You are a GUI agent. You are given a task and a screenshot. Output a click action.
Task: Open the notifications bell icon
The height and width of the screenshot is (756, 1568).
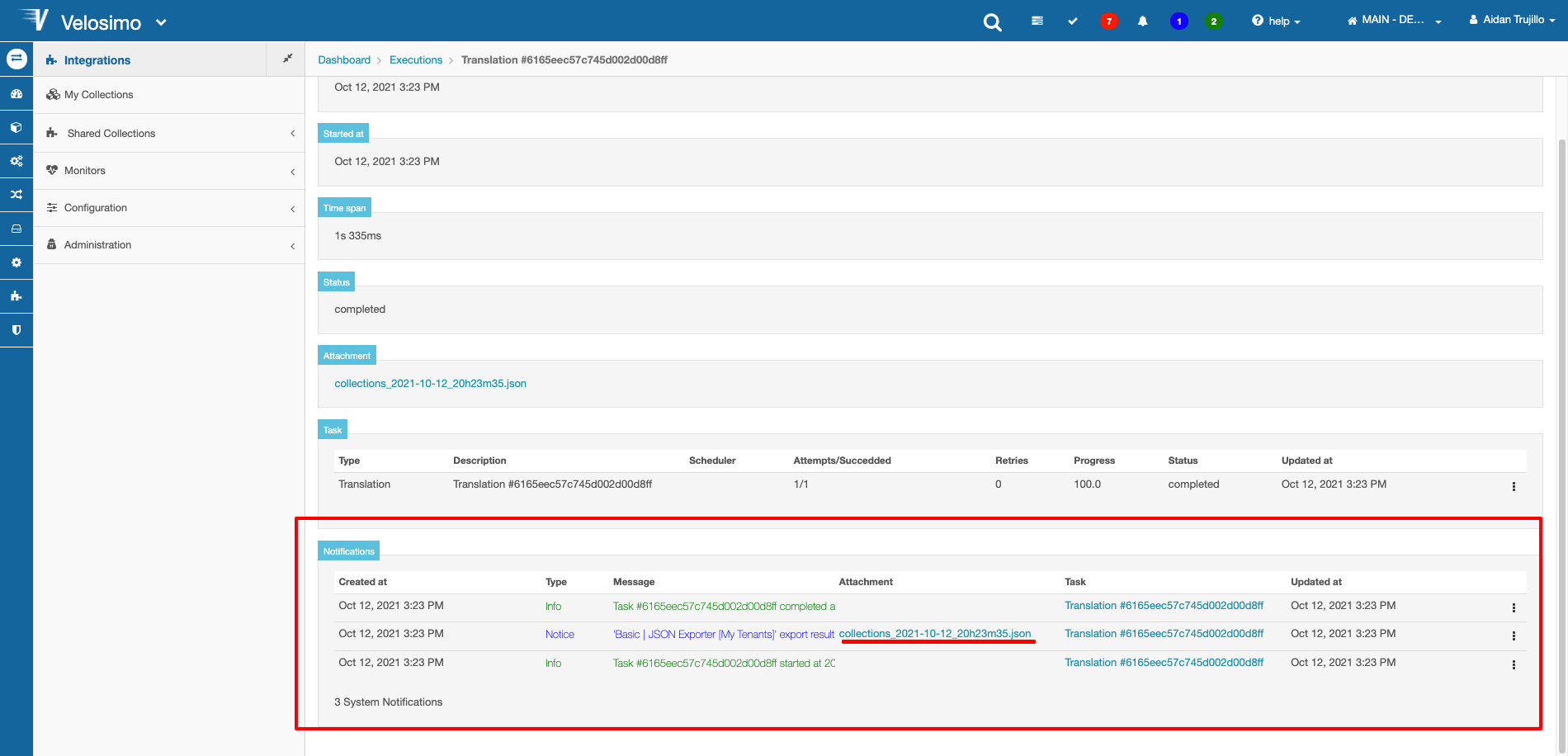point(1143,21)
